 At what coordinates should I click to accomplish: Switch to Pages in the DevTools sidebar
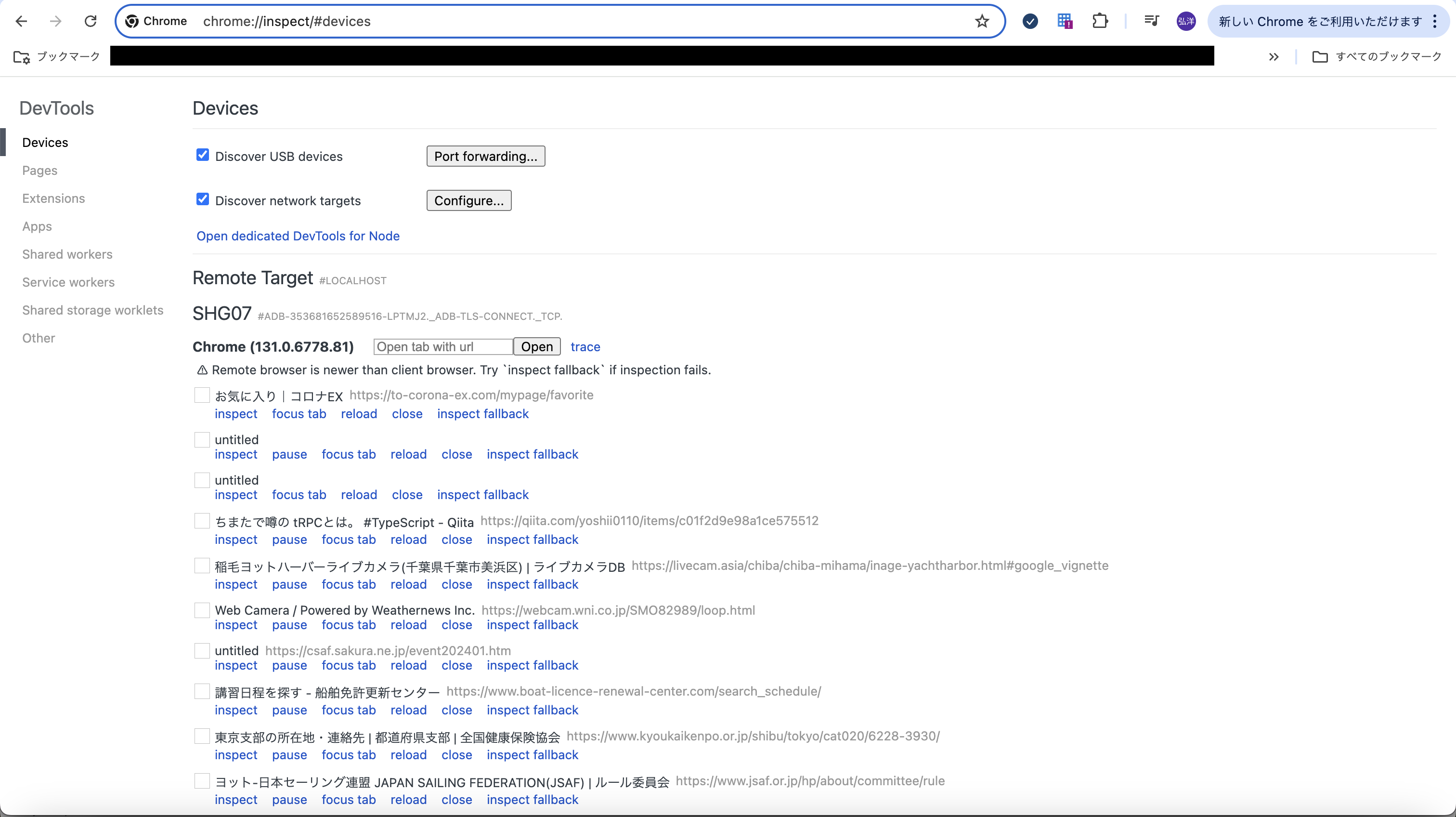pyautogui.click(x=39, y=170)
